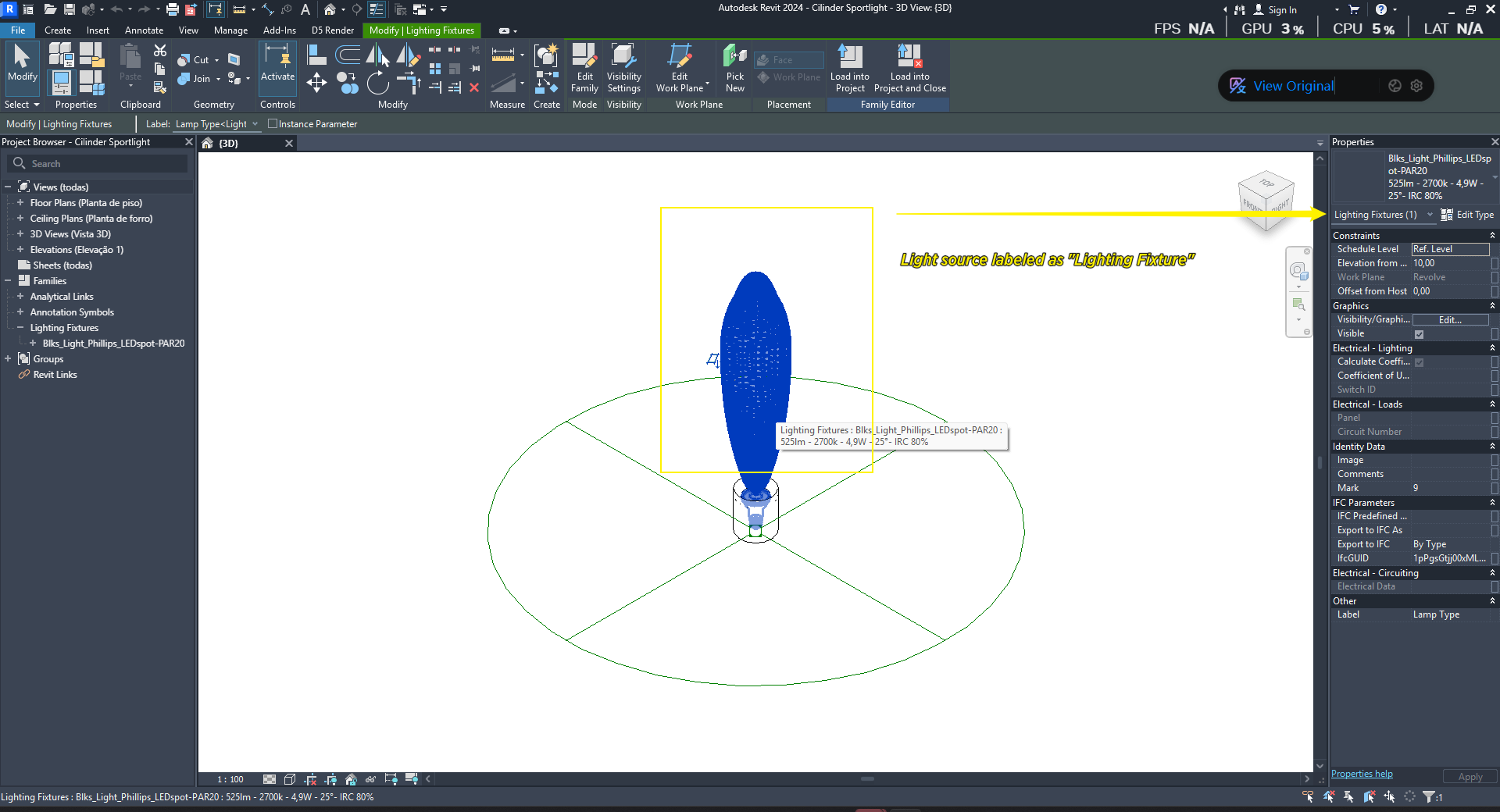Click Pick New host icon
This screenshot has width=1500, height=812.
(x=734, y=68)
